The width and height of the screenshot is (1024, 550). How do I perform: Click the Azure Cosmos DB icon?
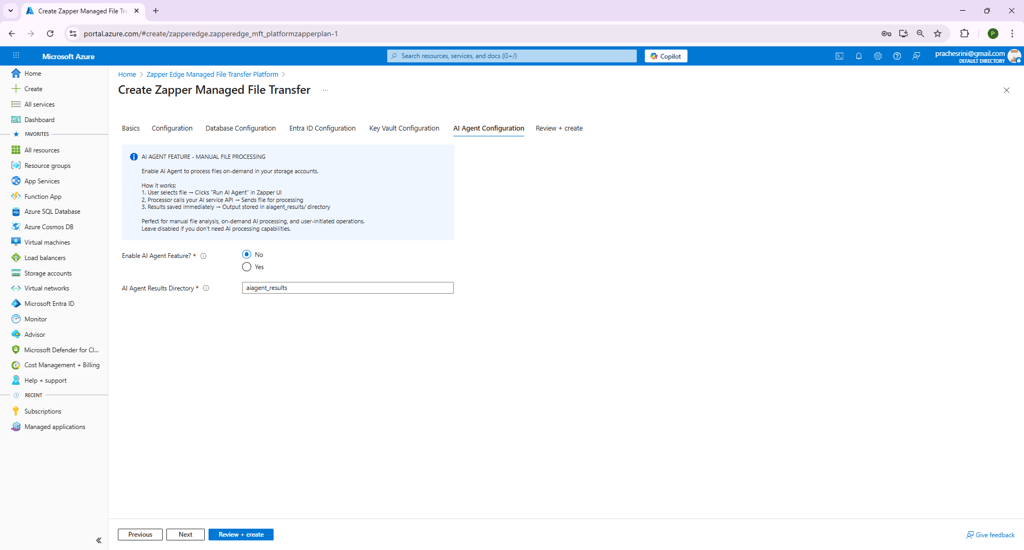tap(16, 227)
